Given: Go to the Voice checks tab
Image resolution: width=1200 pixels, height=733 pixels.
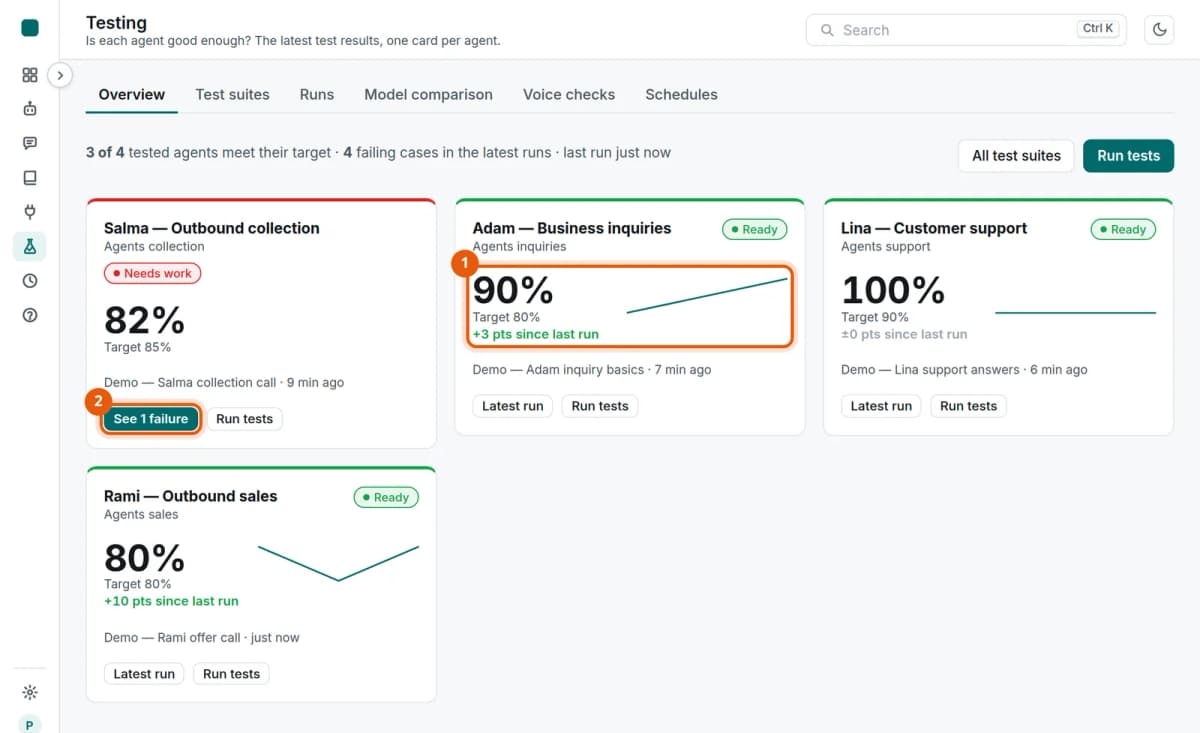Looking at the screenshot, I should [x=569, y=95].
